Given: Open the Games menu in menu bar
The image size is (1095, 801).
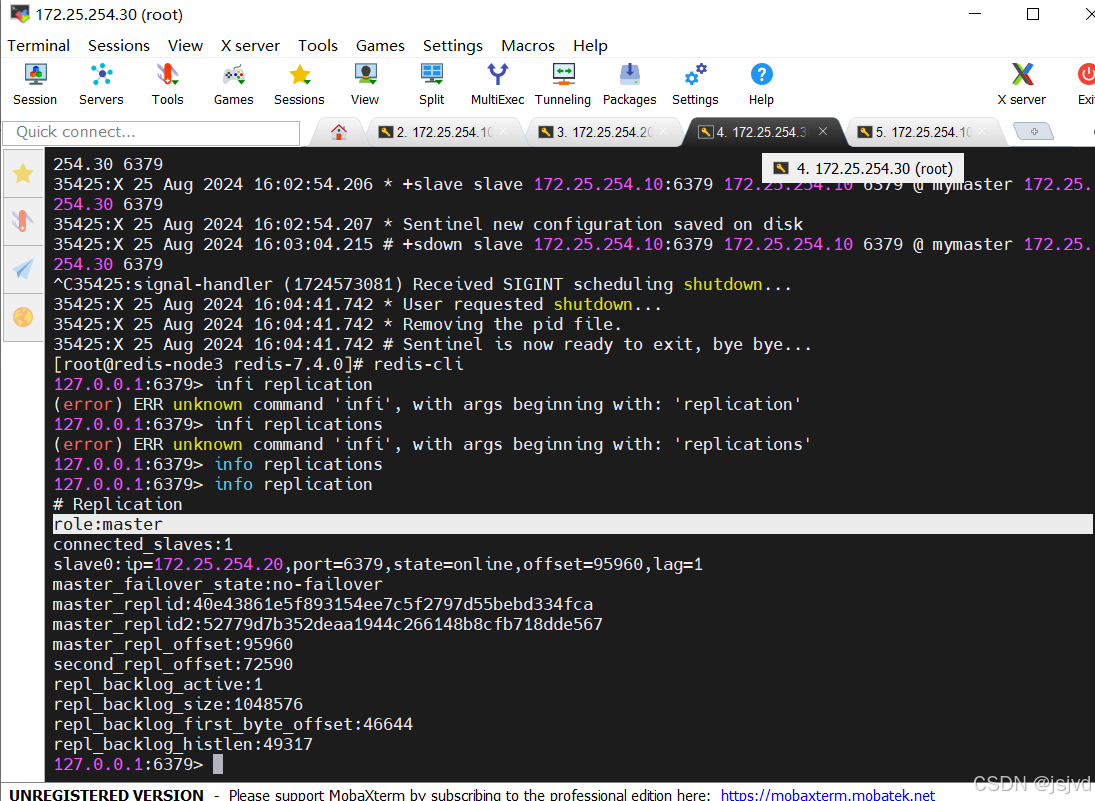Looking at the screenshot, I should point(380,45).
